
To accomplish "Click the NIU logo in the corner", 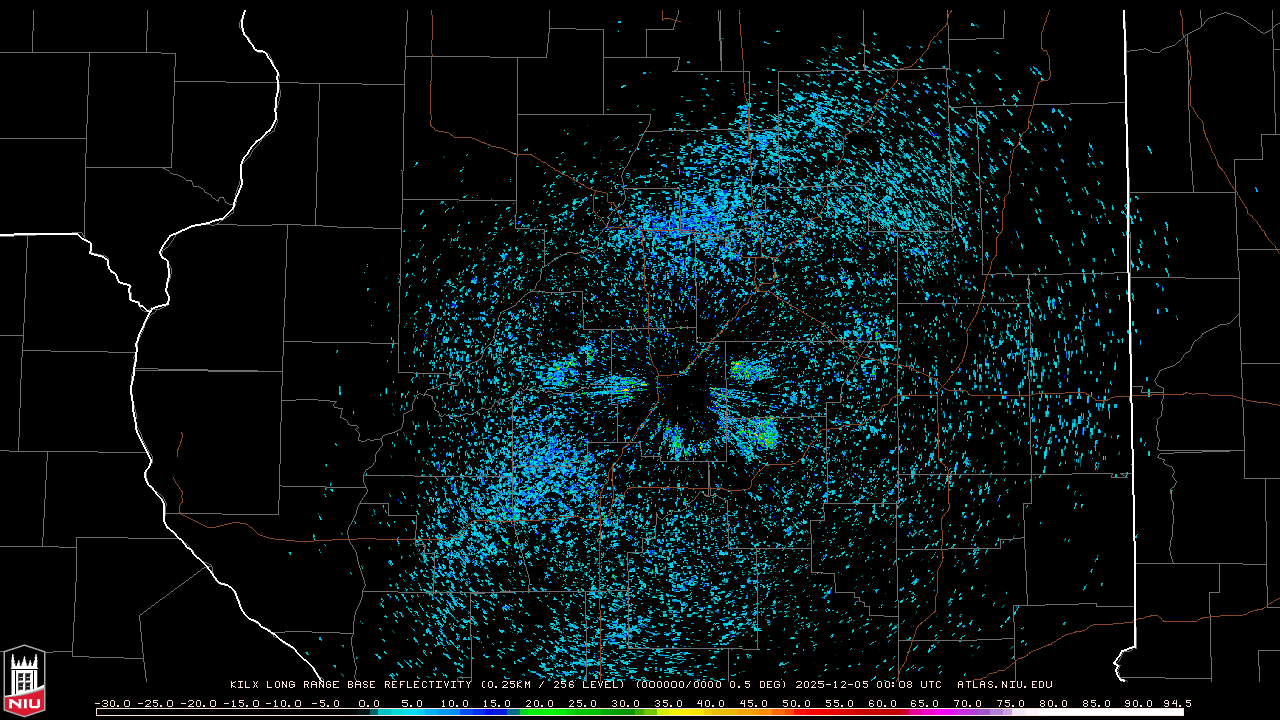I will (24, 681).
